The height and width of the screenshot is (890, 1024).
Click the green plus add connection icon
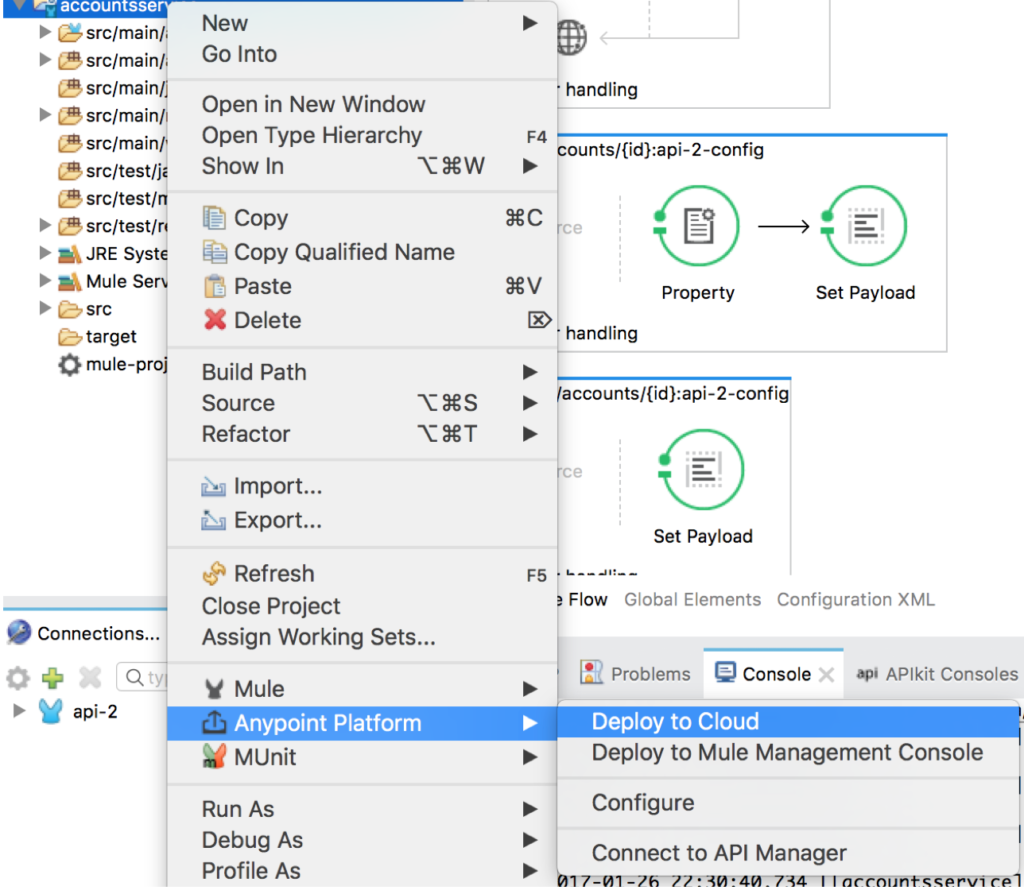(x=53, y=678)
